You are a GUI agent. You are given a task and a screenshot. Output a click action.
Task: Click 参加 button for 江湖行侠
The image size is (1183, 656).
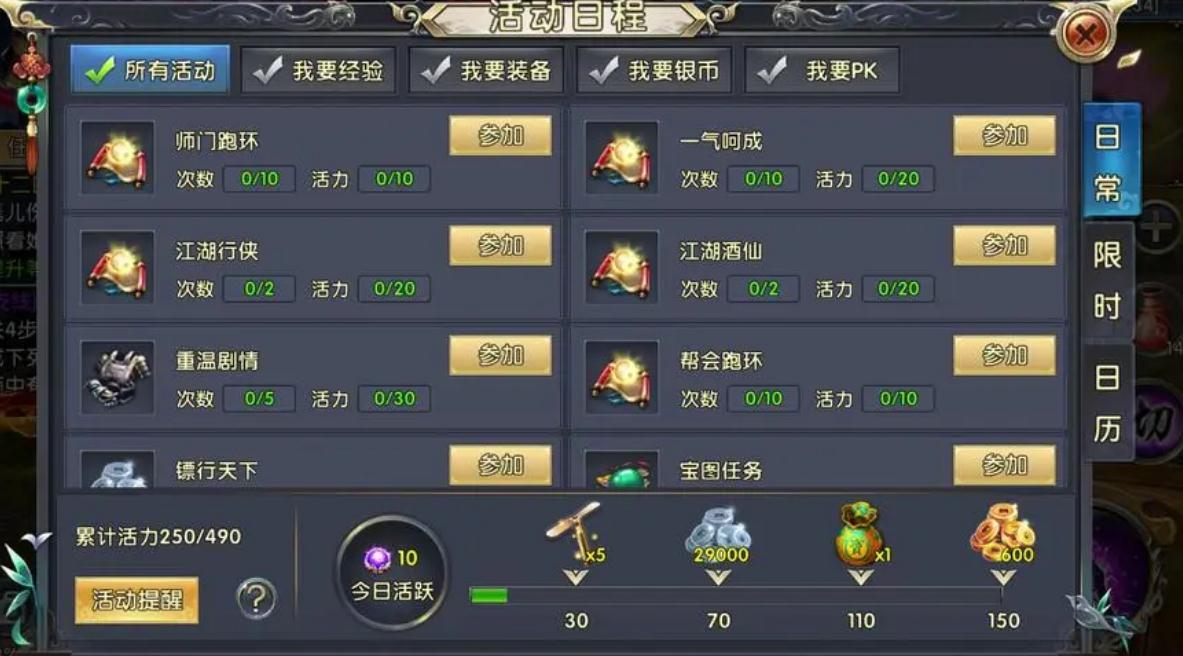(500, 245)
